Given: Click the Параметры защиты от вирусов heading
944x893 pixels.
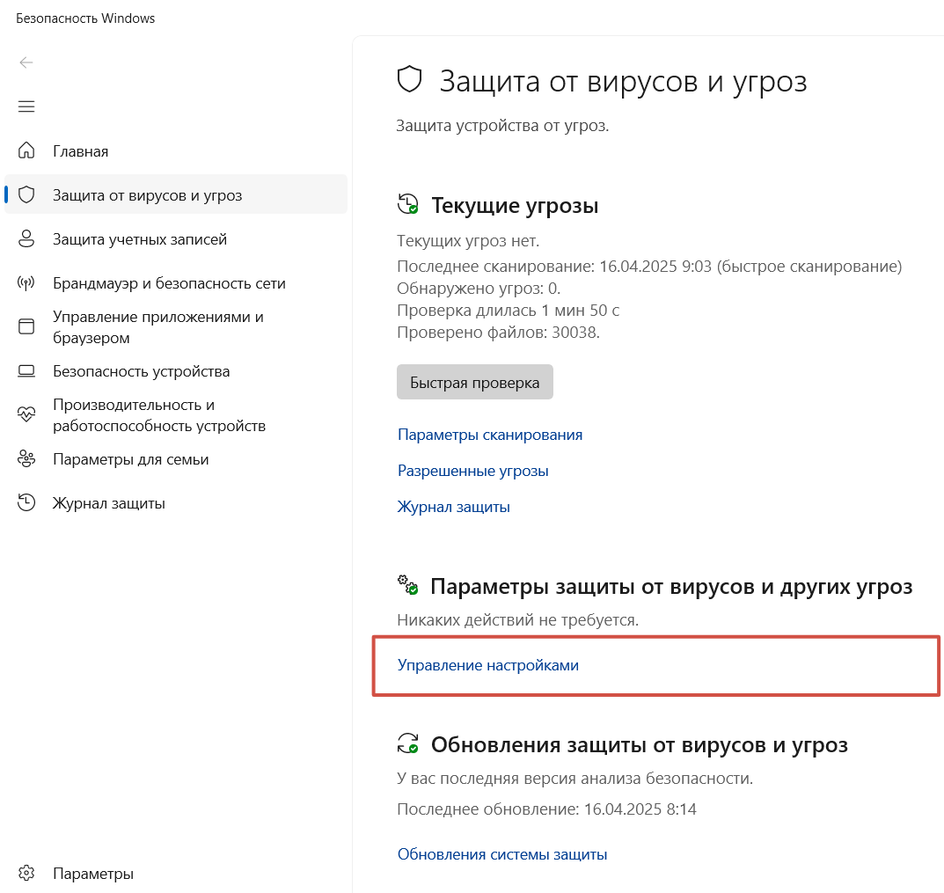Looking at the screenshot, I should pos(671,587).
